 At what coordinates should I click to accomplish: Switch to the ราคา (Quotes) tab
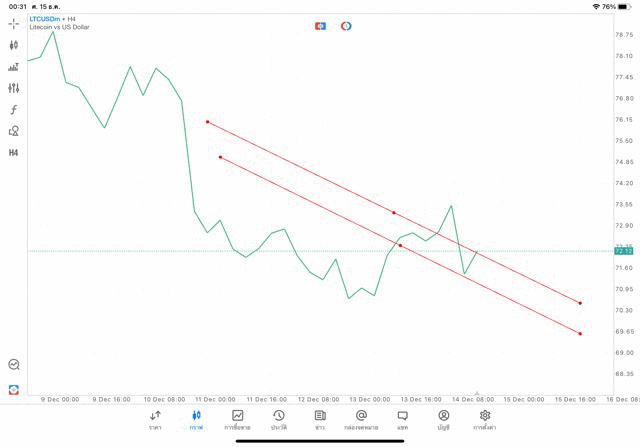pyautogui.click(x=155, y=420)
